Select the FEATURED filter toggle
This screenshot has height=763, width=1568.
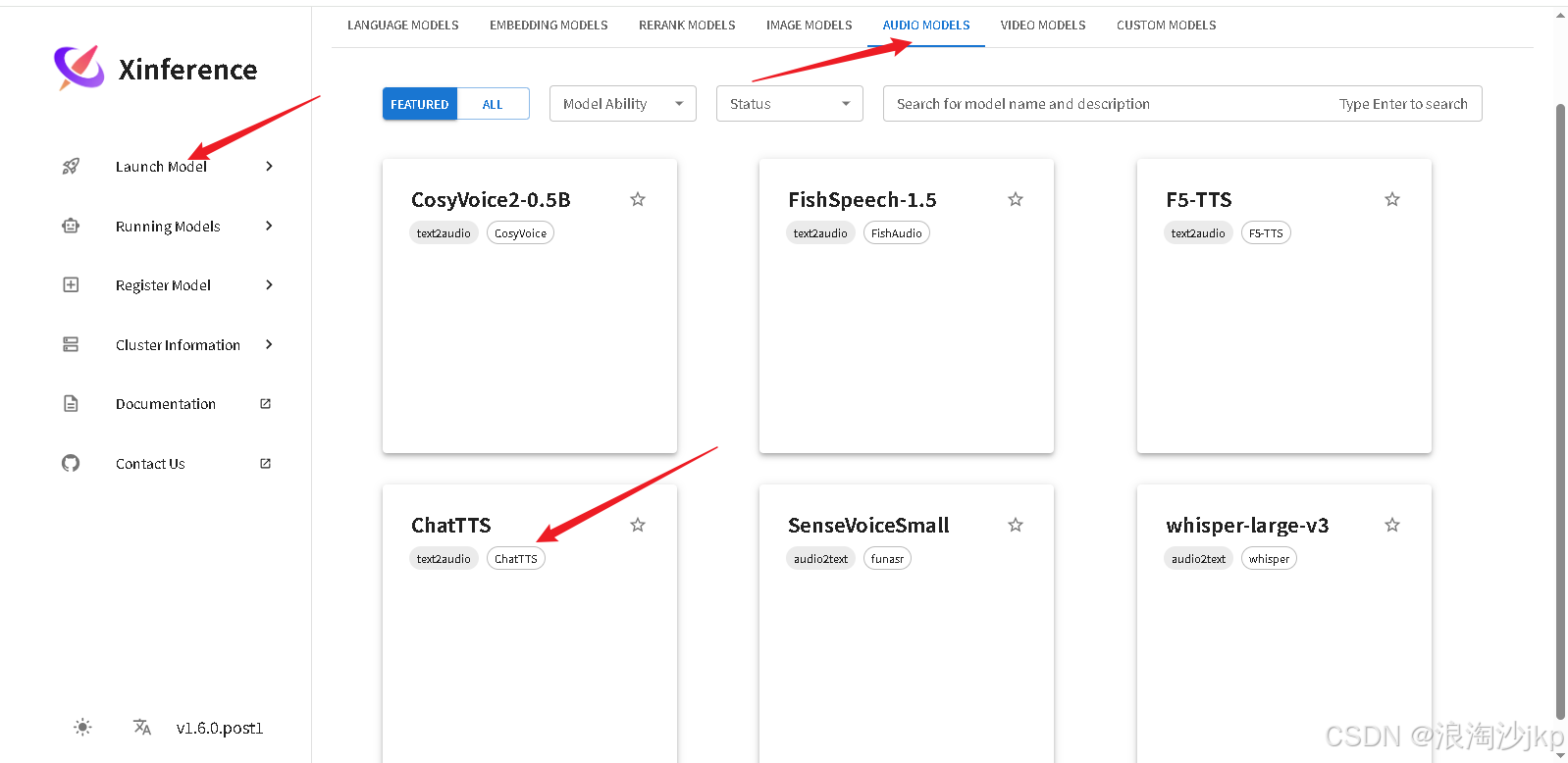(x=420, y=104)
